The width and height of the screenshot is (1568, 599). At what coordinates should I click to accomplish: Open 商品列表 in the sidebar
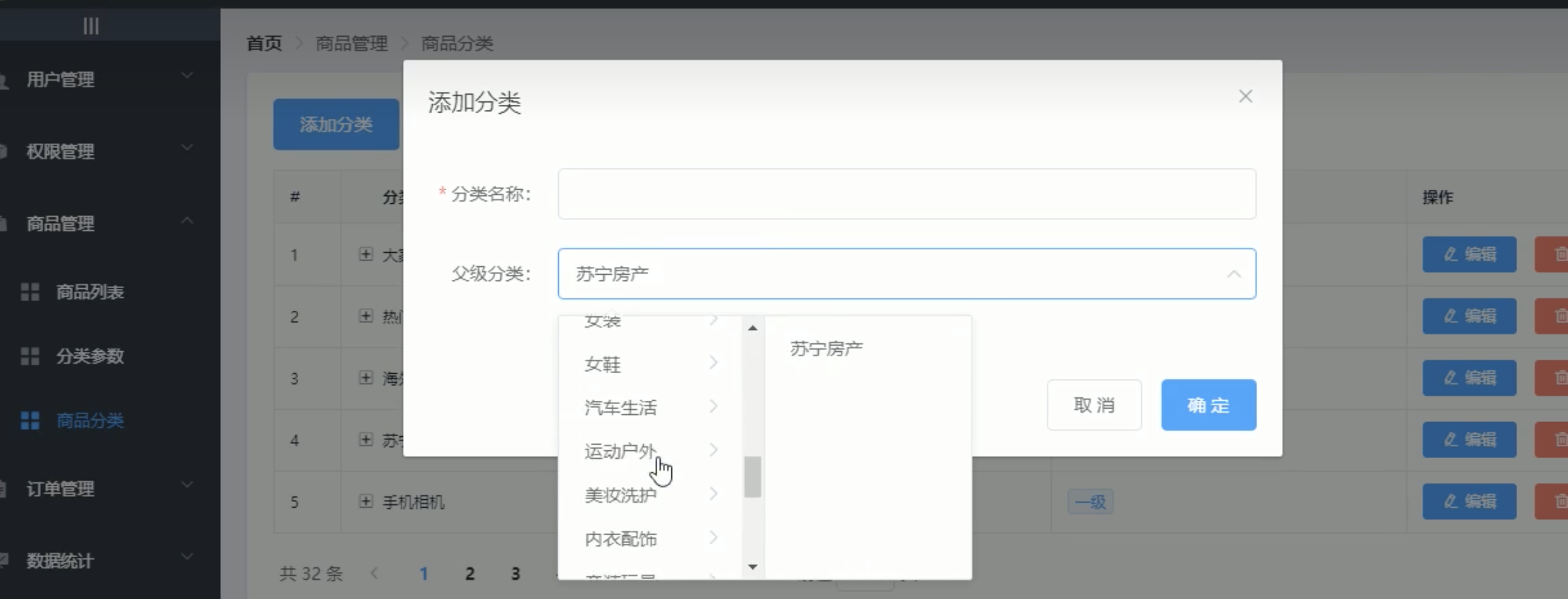(x=90, y=292)
